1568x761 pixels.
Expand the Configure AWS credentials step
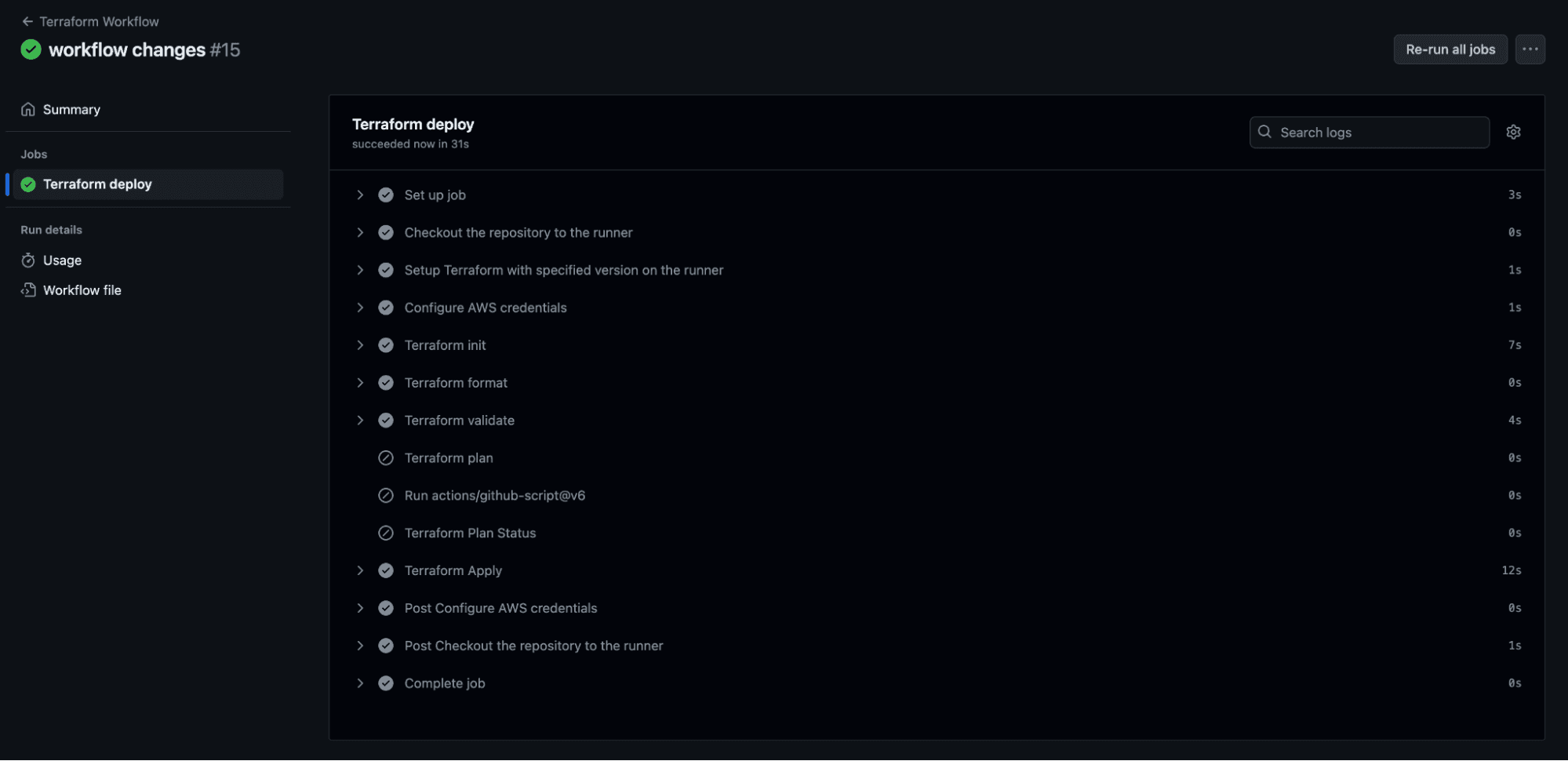(x=360, y=308)
